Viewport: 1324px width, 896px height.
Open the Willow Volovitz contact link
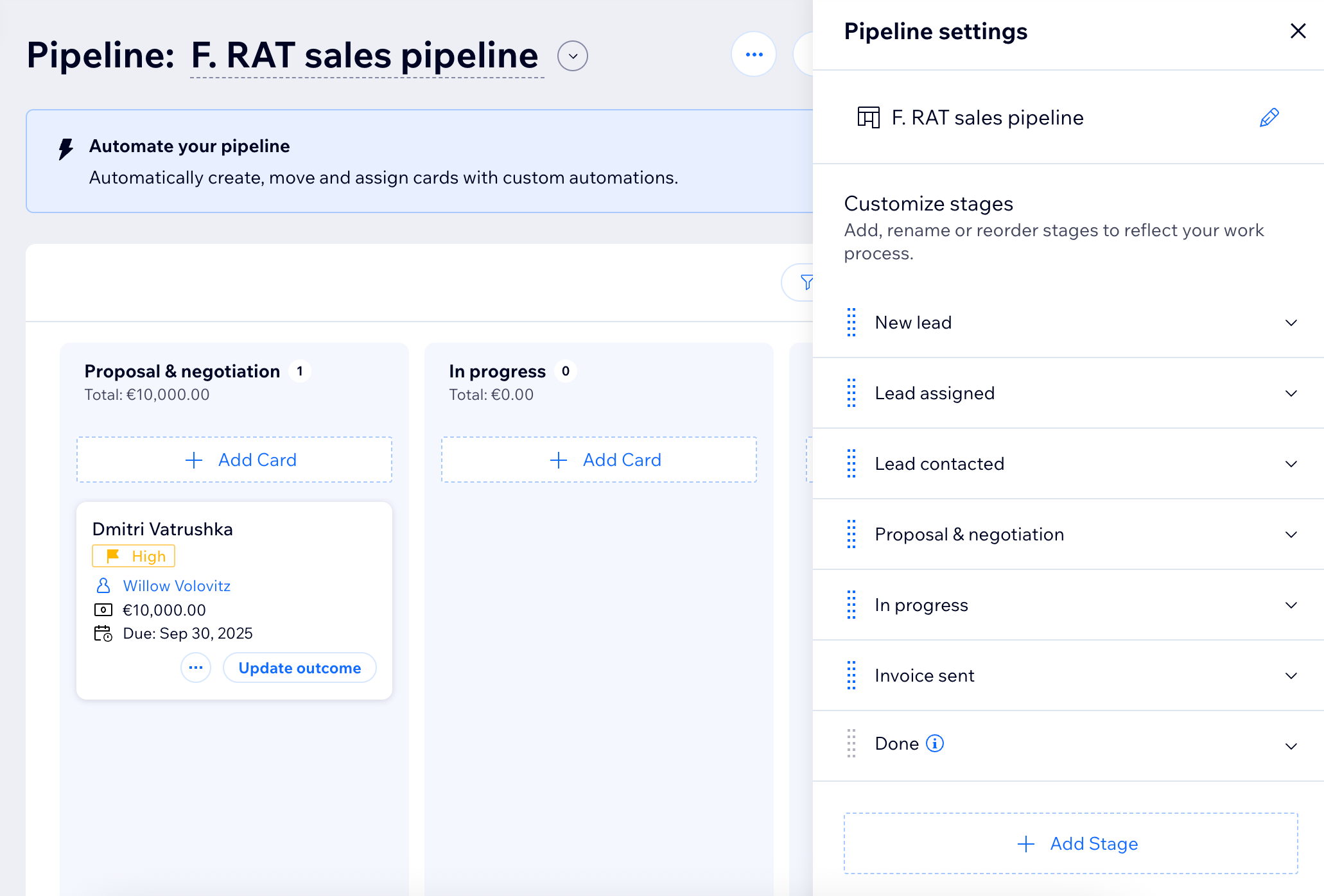click(177, 585)
